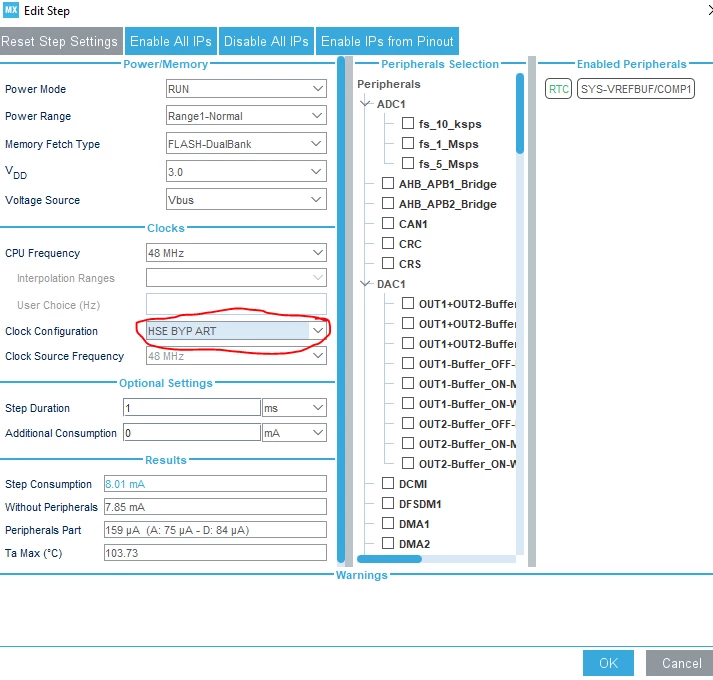Click the Step Duration value field
Viewport: 713px width, 680px height.
(191, 408)
